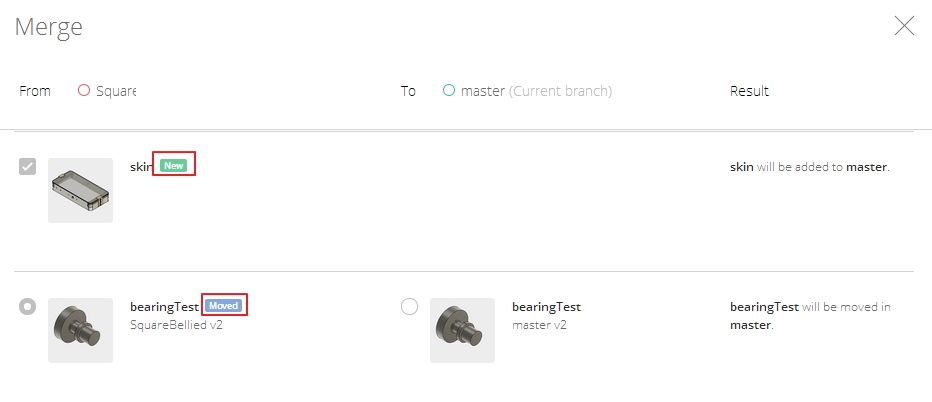Click the skin model thumbnail

pyautogui.click(x=80, y=190)
